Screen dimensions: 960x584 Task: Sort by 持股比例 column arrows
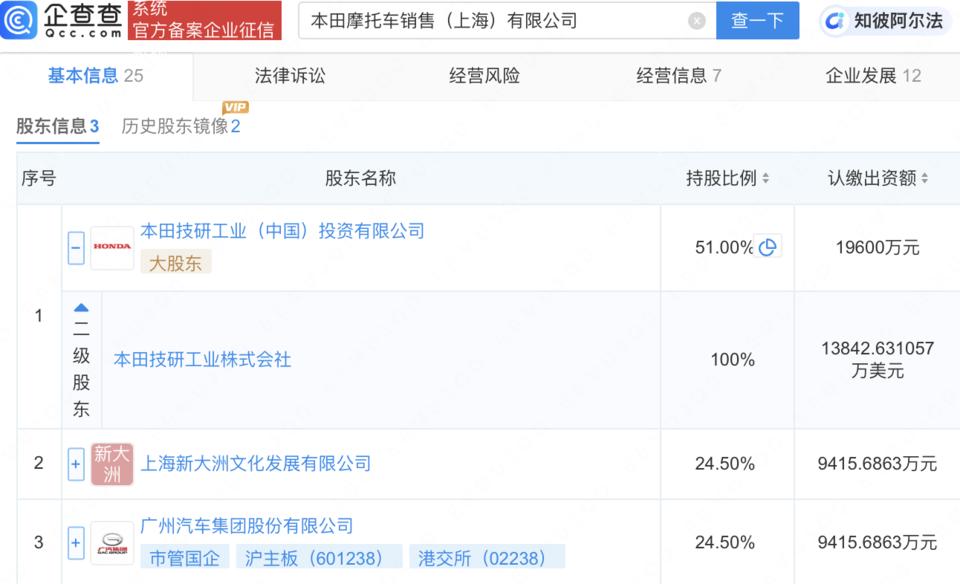[765, 178]
